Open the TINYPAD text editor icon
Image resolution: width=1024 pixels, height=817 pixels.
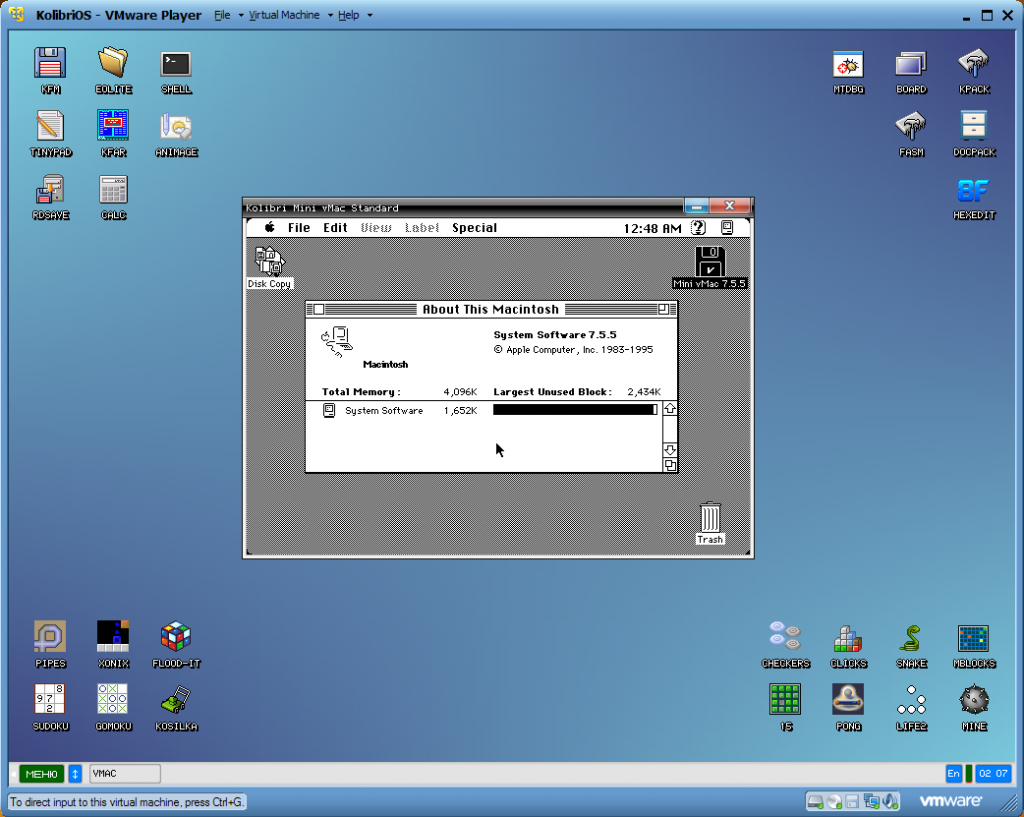coord(50,127)
